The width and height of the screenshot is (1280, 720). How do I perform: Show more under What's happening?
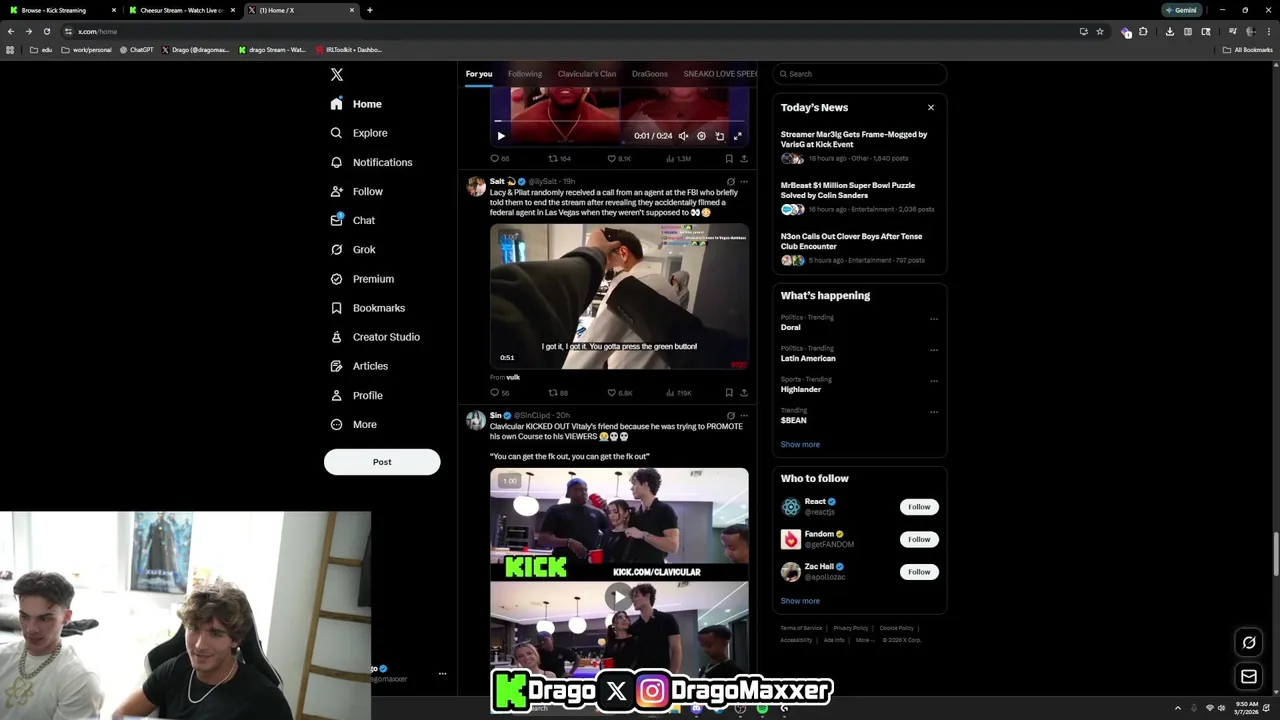point(800,445)
